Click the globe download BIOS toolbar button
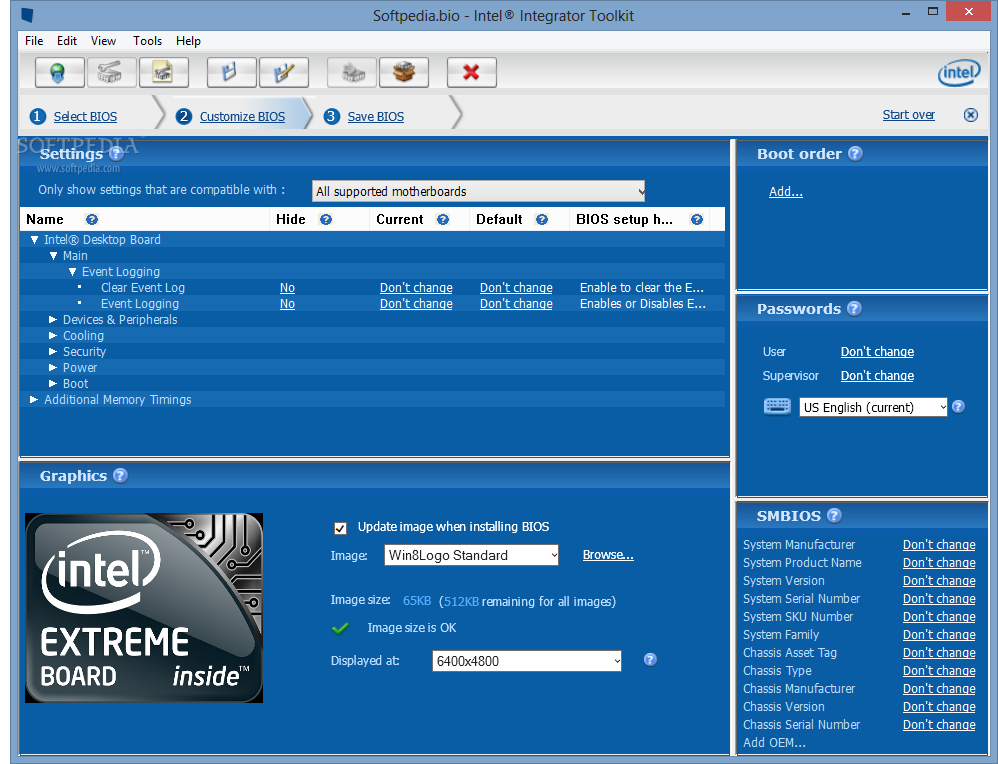This screenshot has width=998, height=764. [59, 72]
